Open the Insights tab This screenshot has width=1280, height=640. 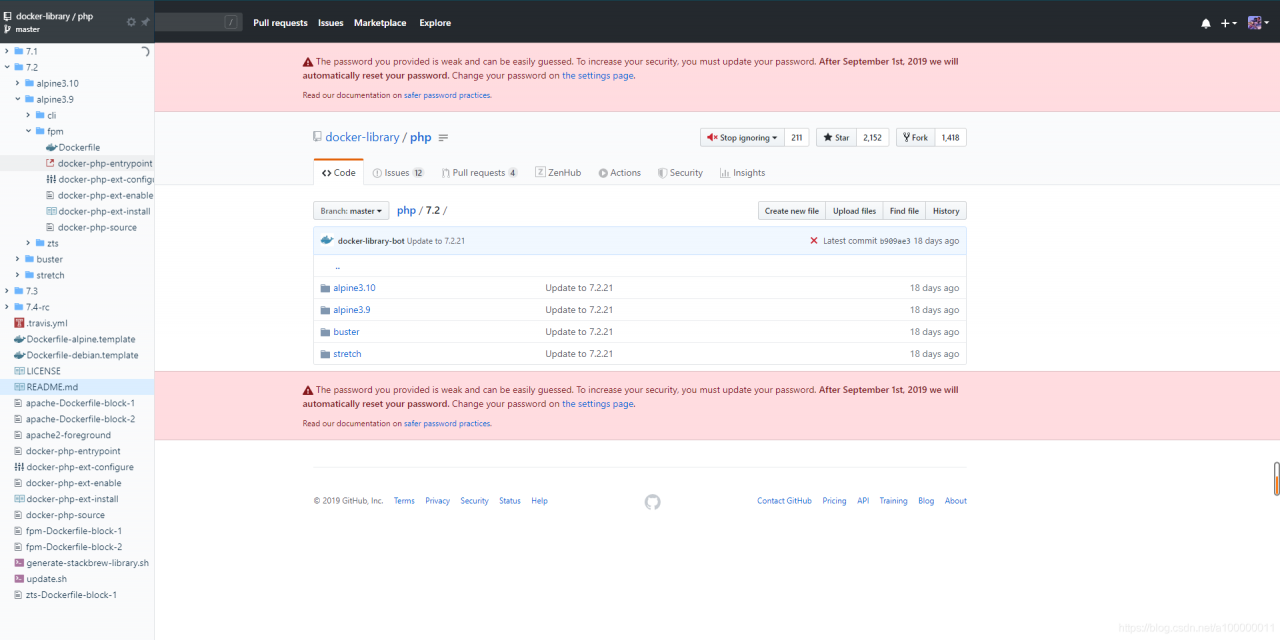point(742,173)
